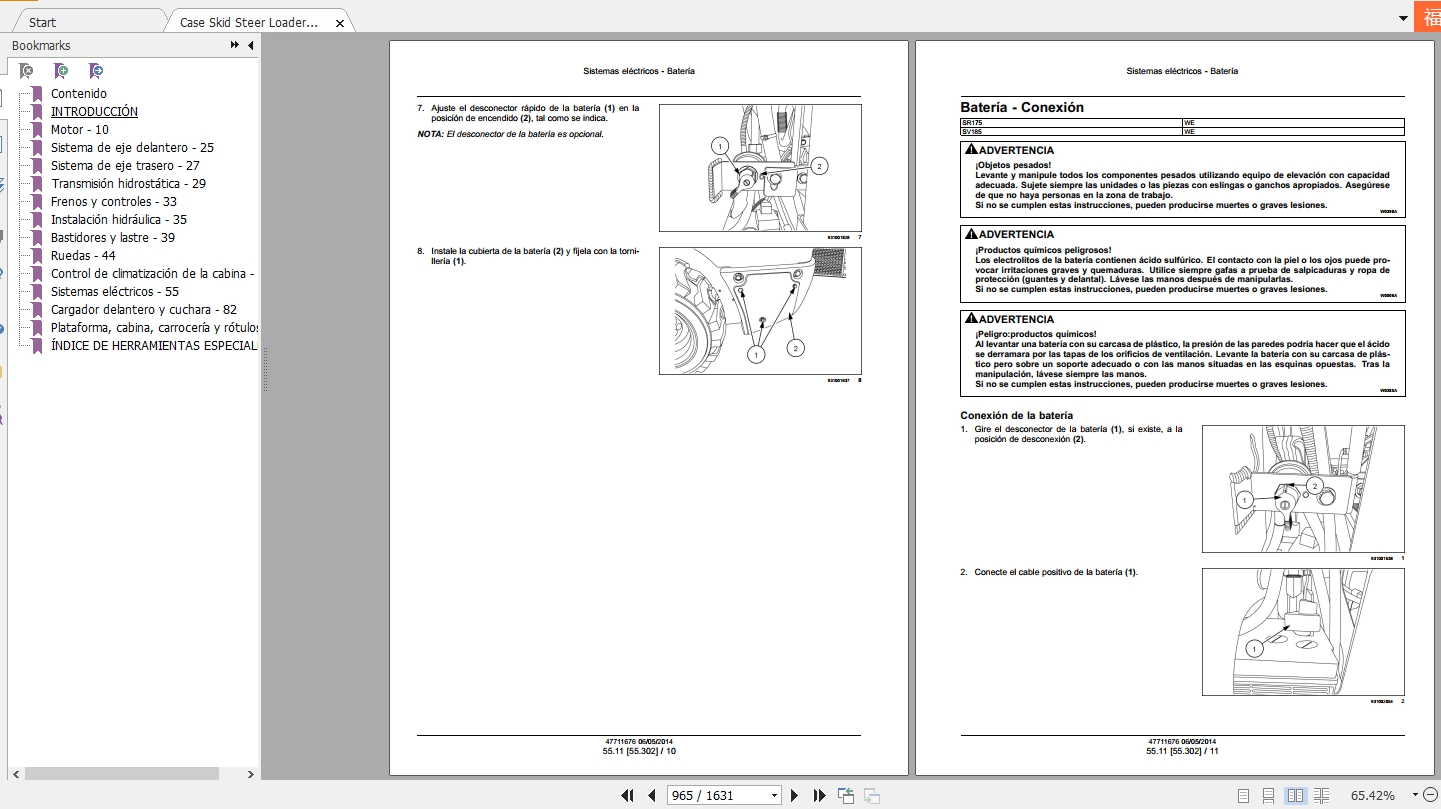Open the "Sistemas eléctricos - 55" bookmark
Viewport: 1441px width, 809px height.
(112, 291)
